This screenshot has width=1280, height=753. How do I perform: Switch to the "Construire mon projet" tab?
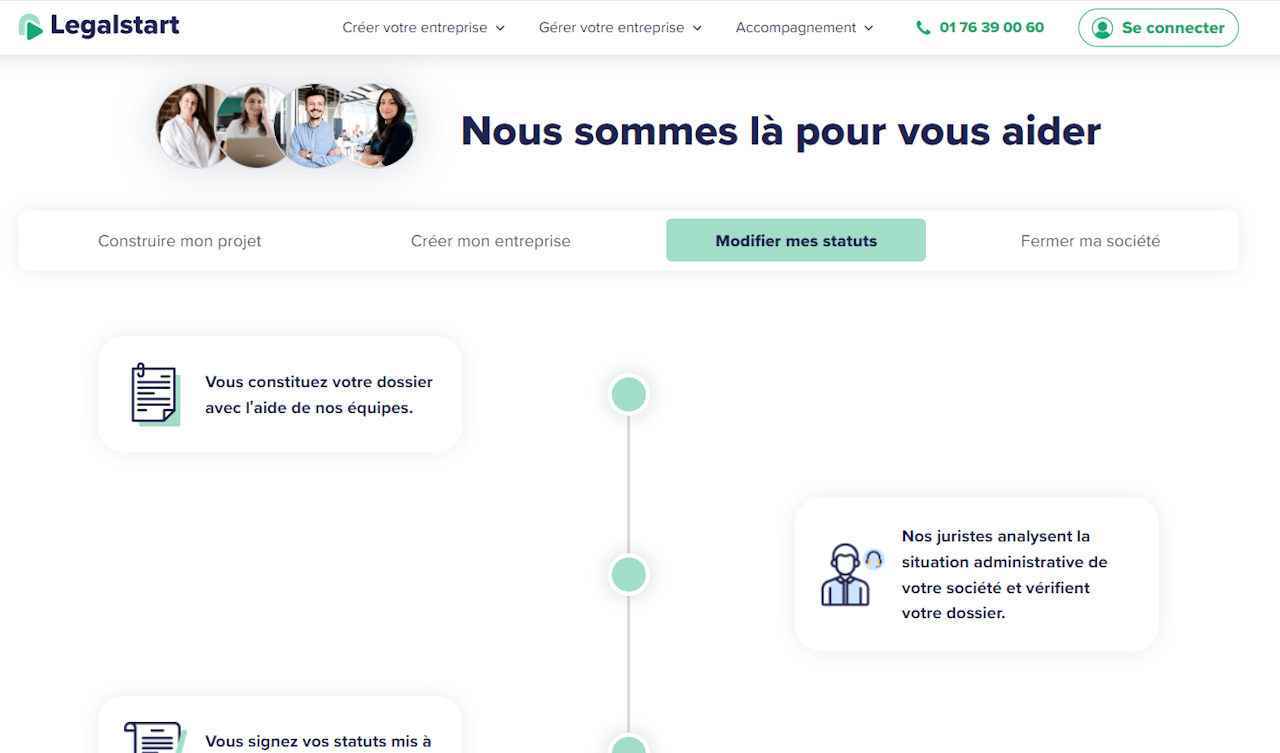coord(180,241)
